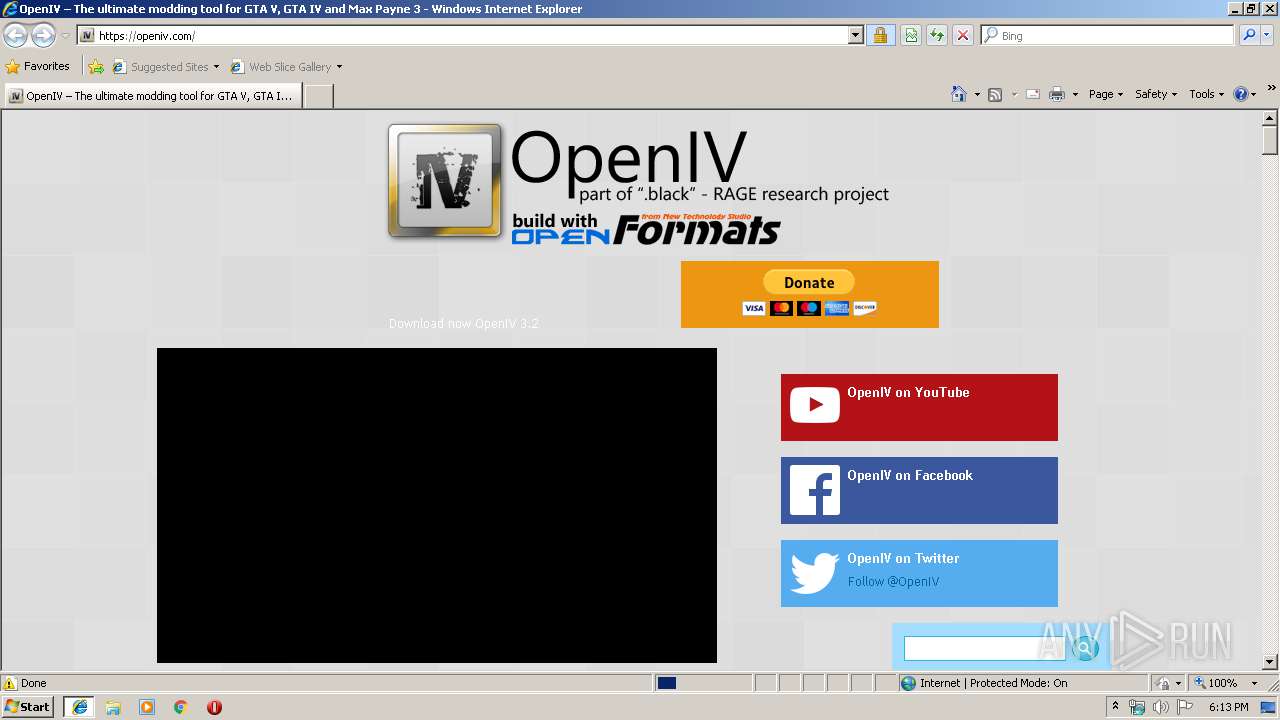Click the Stop loading icon
1280x720 pixels.
[962, 35]
